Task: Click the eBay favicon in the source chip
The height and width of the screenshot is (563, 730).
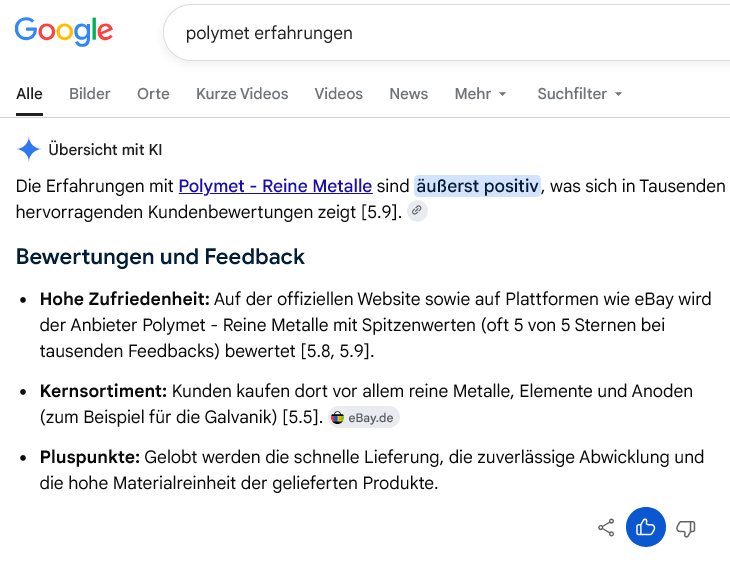Action: point(338,418)
